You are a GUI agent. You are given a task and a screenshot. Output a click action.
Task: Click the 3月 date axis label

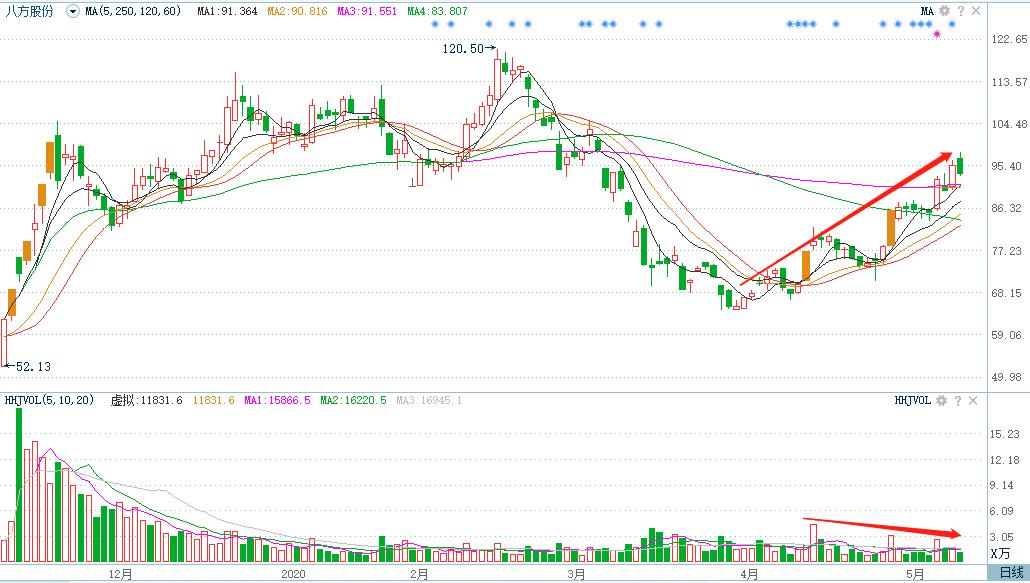(577, 574)
